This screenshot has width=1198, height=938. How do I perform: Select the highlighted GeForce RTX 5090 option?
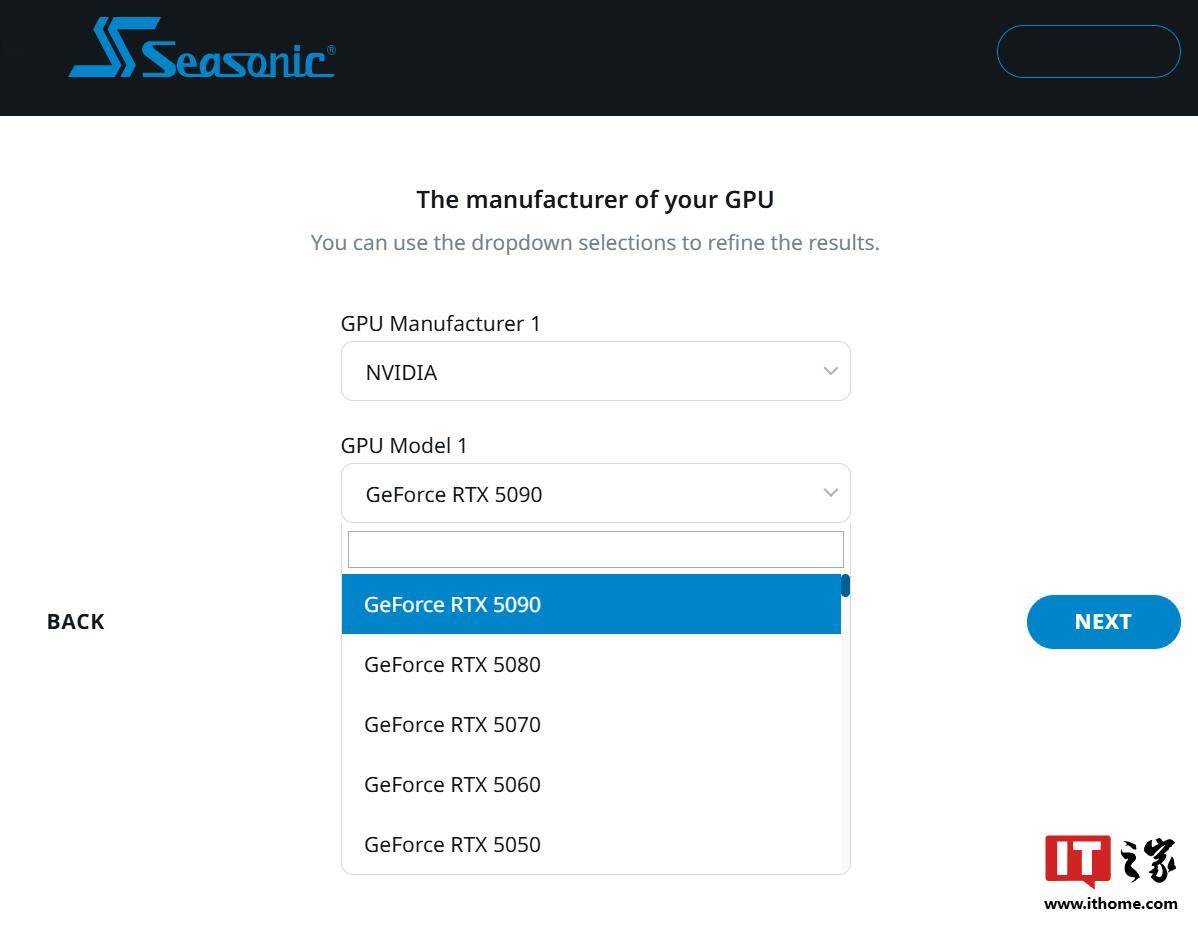point(590,604)
